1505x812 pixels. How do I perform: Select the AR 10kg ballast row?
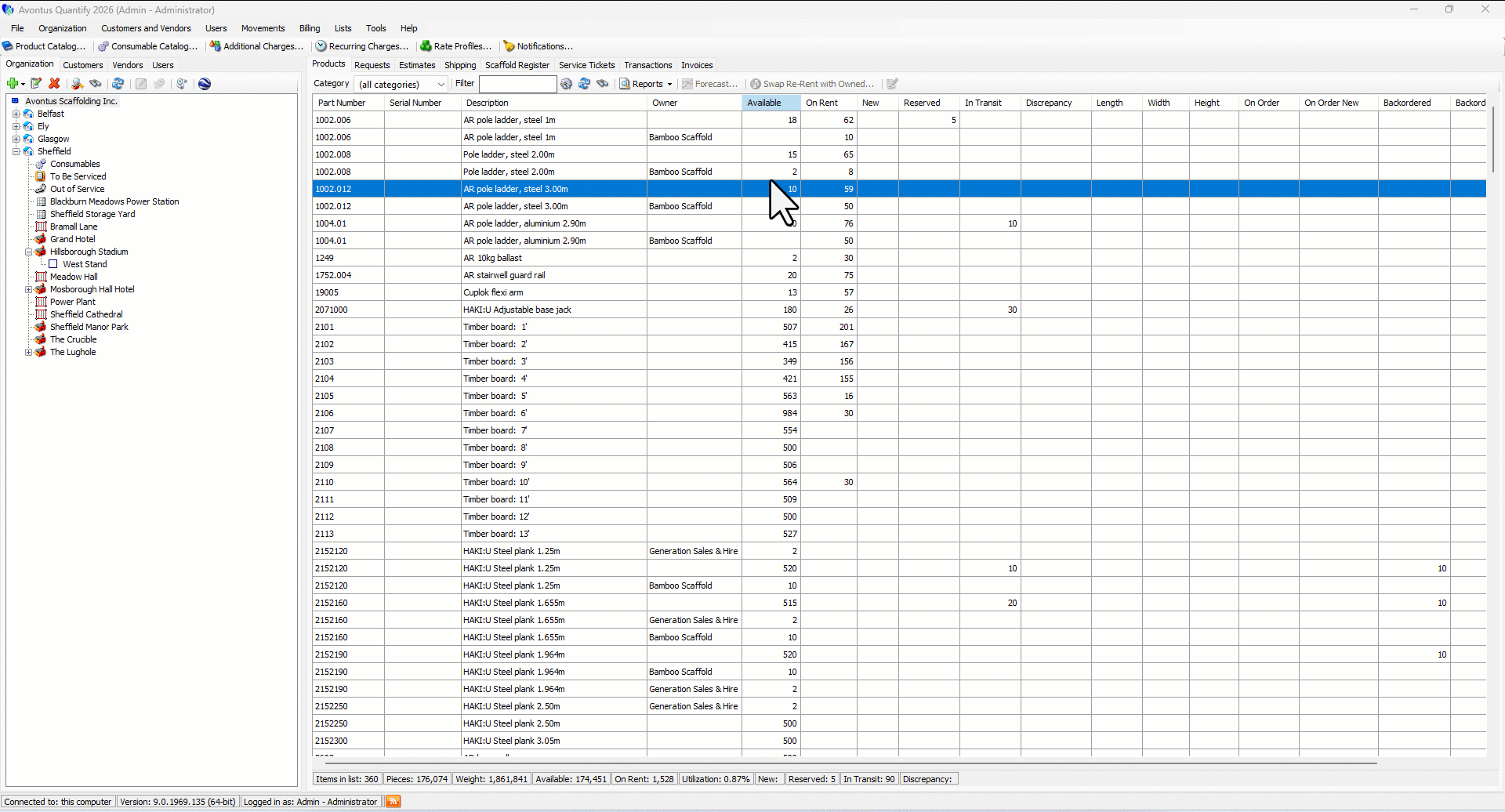899,258
